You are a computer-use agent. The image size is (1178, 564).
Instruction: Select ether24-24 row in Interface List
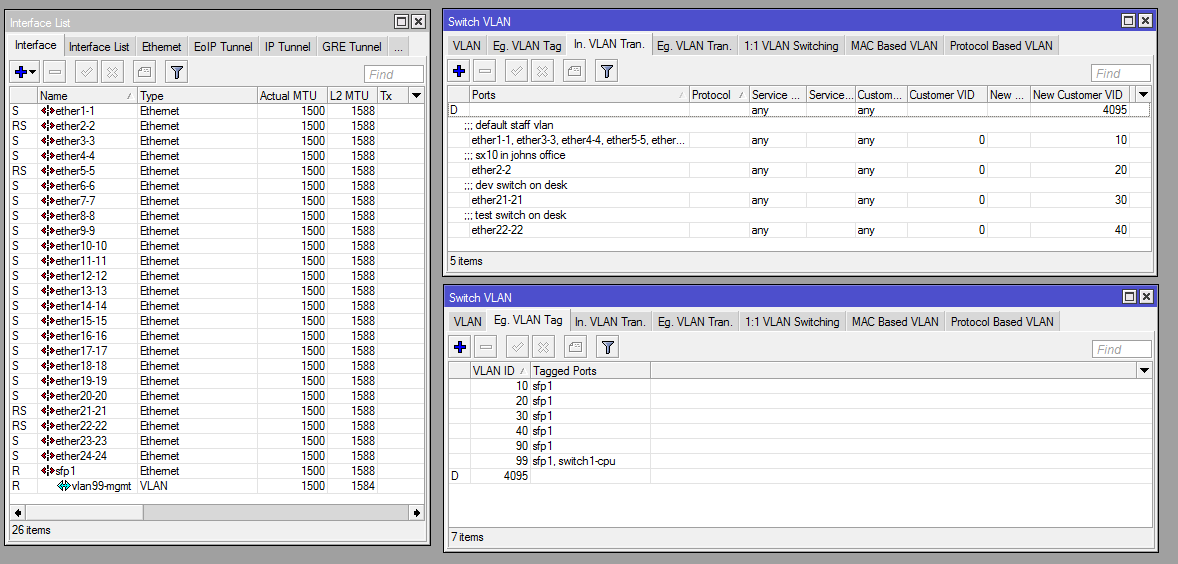[x=217, y=456]
